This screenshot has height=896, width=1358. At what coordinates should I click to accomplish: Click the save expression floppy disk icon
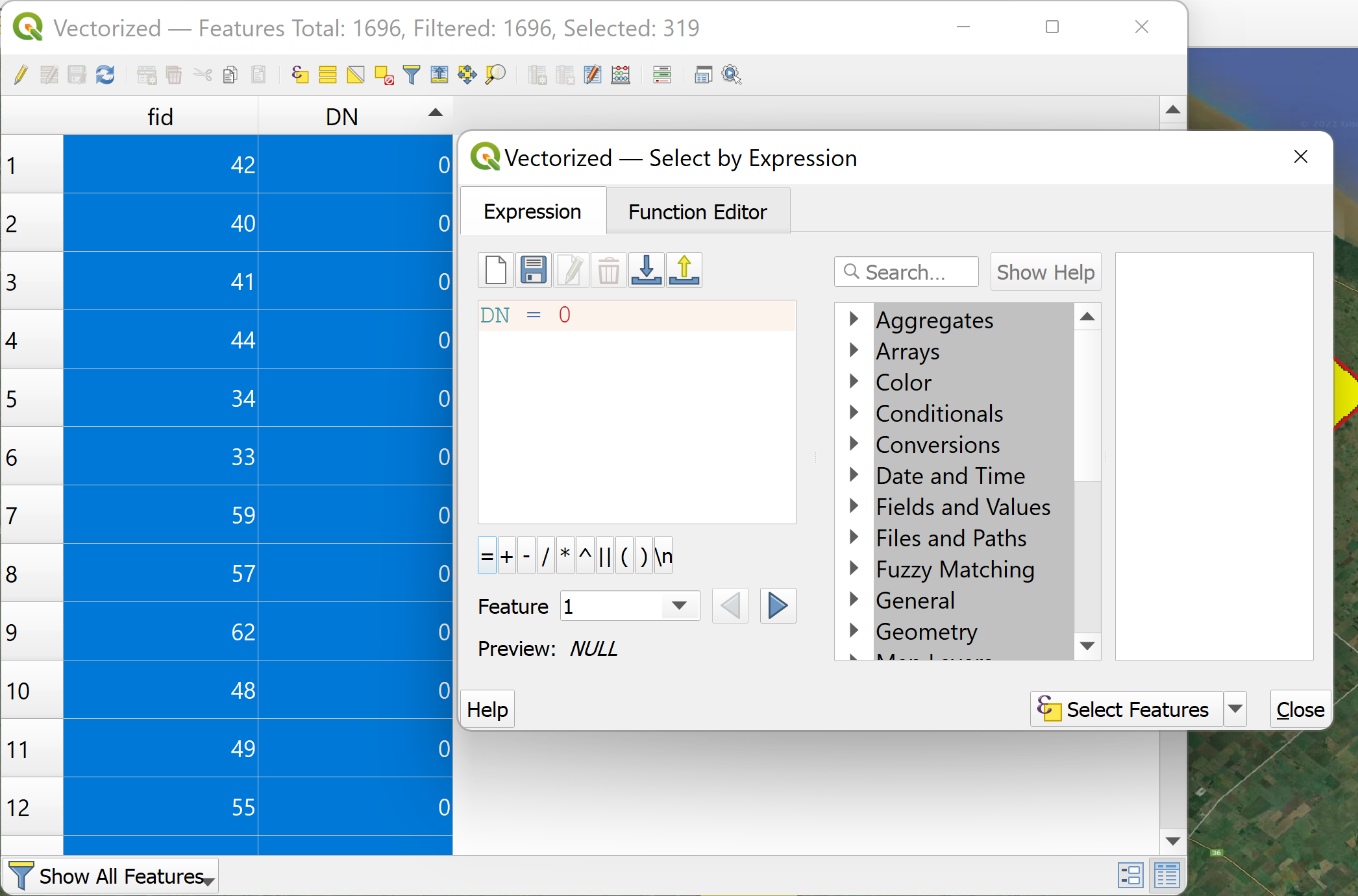tap(533, 271)
